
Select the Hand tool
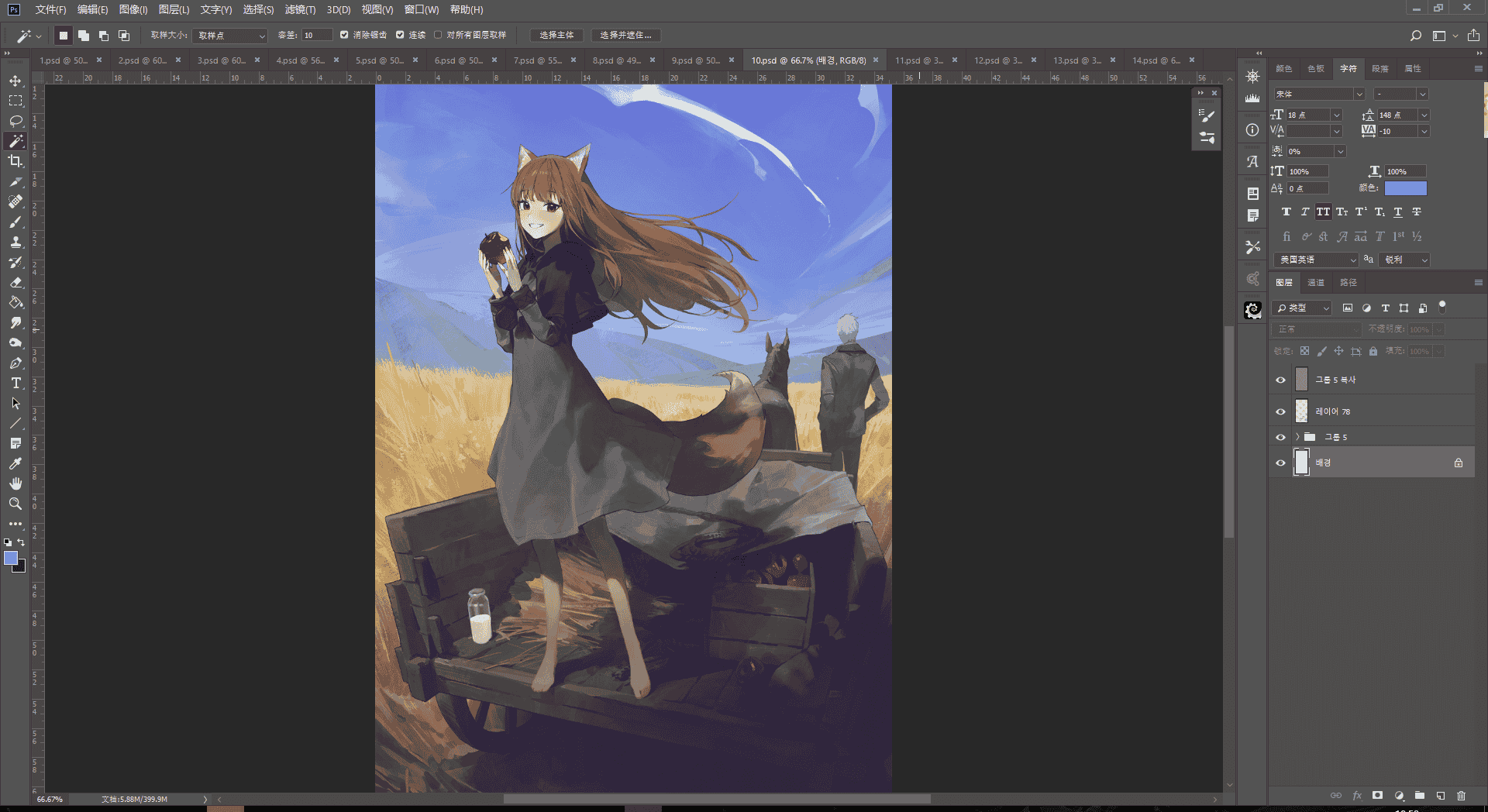pyautogui.click(x=15, y=483)
